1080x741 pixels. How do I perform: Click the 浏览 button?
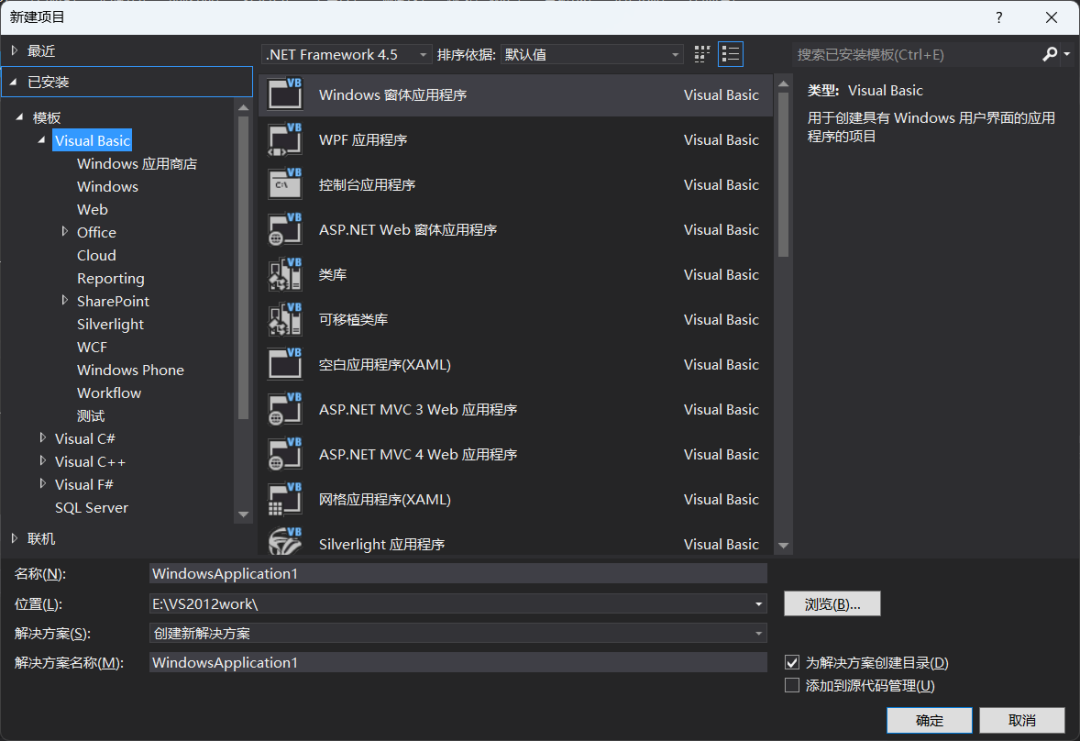(x=832, y=603)
